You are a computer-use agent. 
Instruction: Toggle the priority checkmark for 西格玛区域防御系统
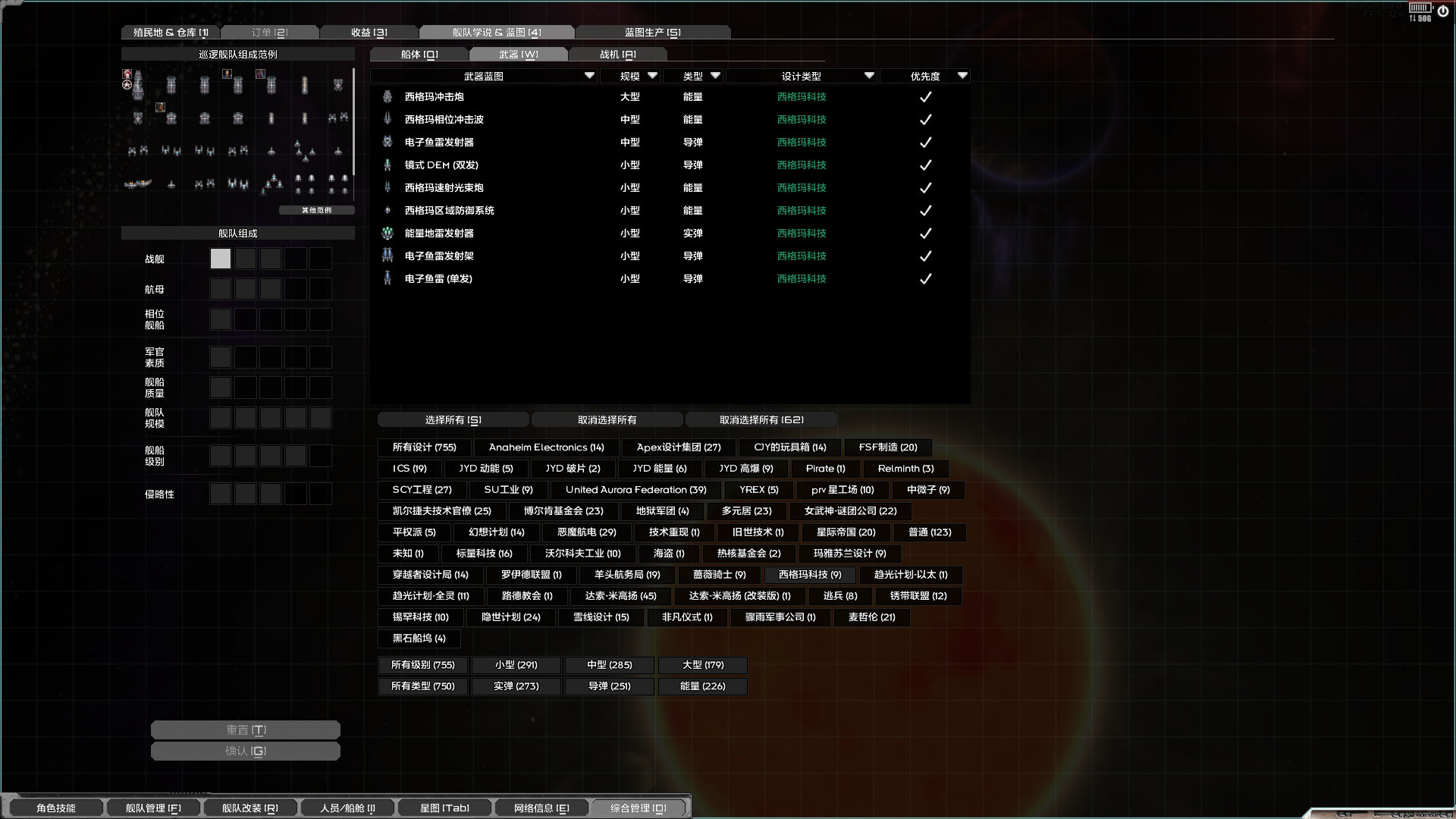click(x=925, y=210)
